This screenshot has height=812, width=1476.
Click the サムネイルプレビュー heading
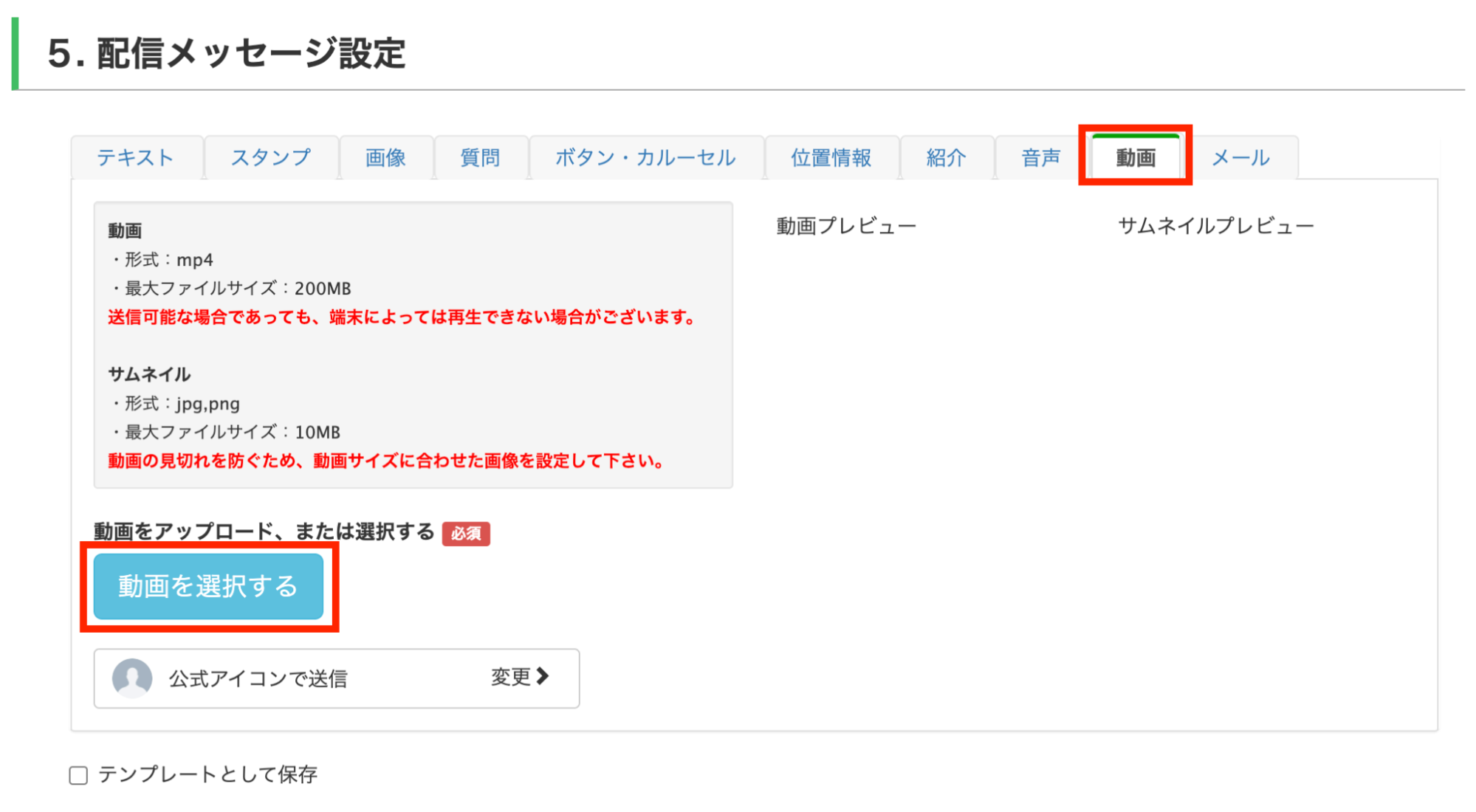pyautogui.click(x=1215, y=226)
